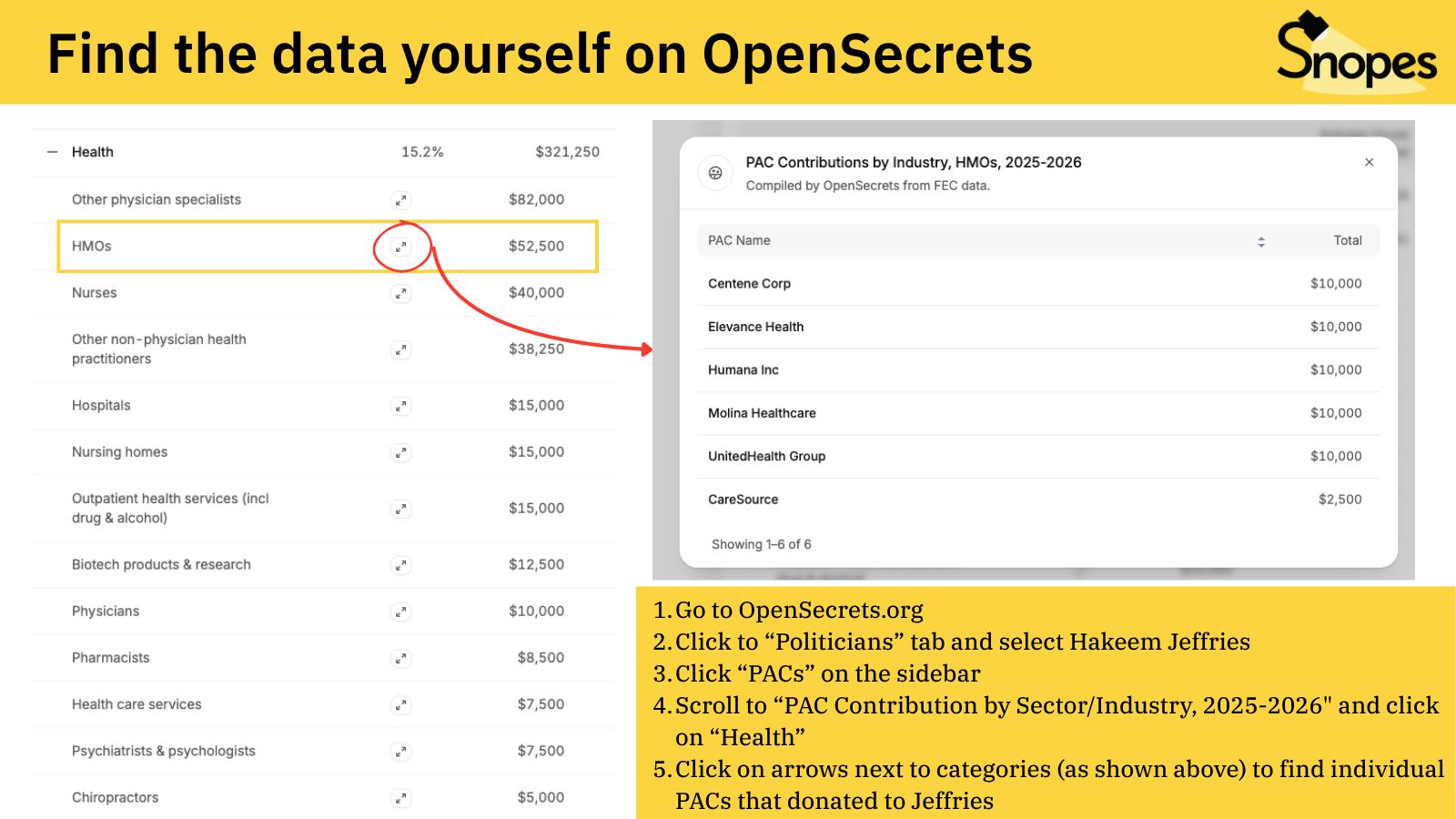This screenshot has width=1456, height=819.
Task: Click the $321,250 Health total
Action: (x=567, y=152)
